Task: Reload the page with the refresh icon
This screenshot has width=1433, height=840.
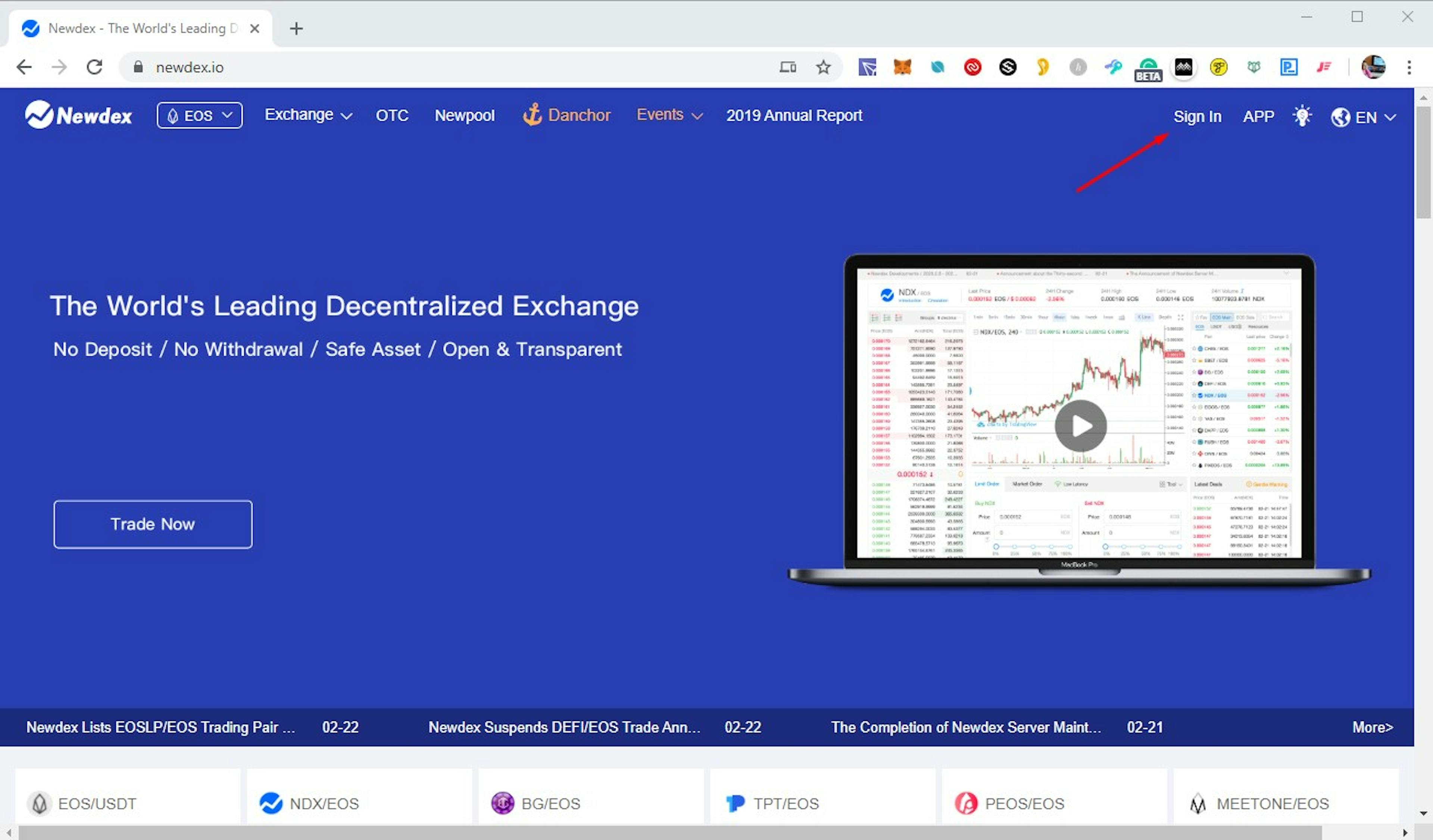Action: click(x=94, y=67)
